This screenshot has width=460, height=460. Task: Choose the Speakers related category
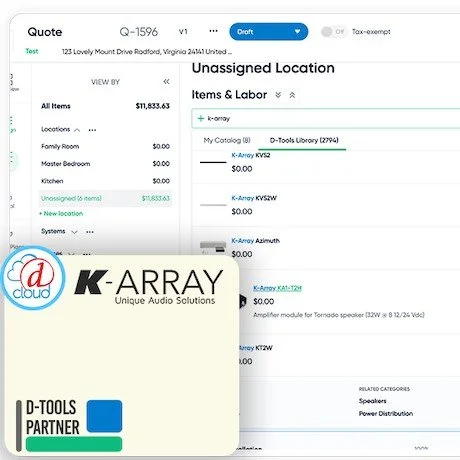coord(372,401)
